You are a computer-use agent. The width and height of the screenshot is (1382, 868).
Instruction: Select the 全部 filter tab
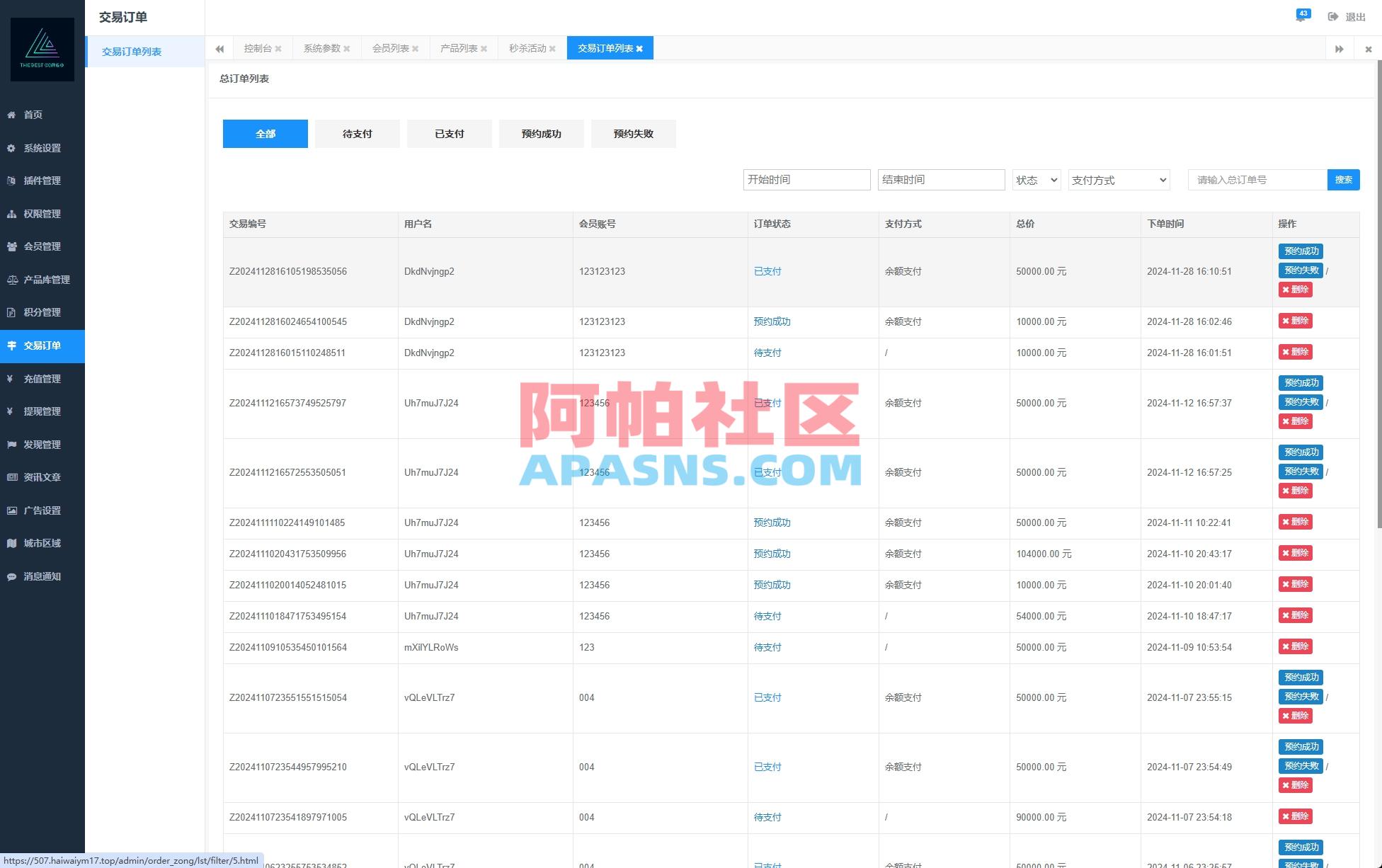[265, 133]
